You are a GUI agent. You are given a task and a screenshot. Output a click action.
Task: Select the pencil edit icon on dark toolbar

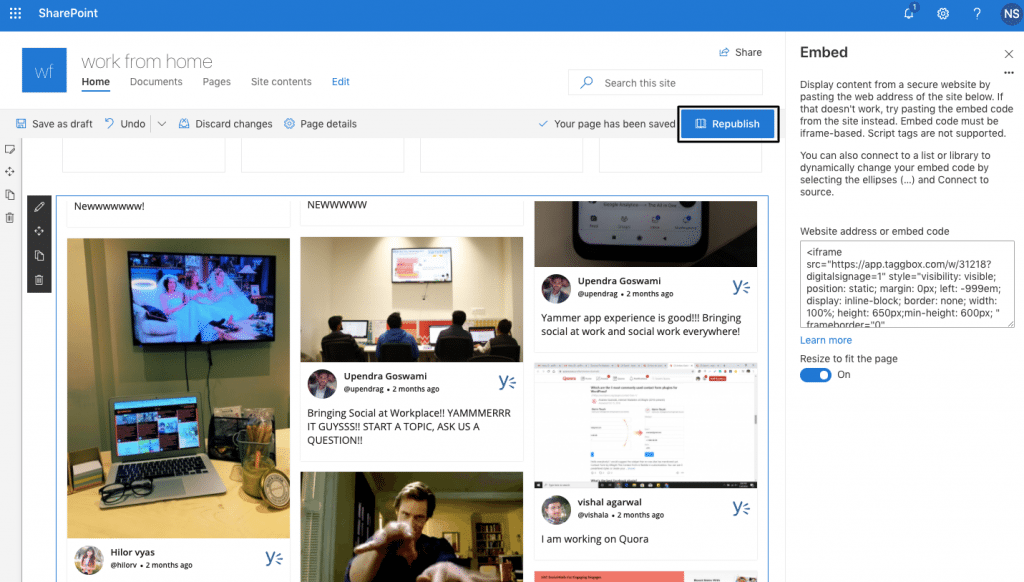[x=39, y=207]
